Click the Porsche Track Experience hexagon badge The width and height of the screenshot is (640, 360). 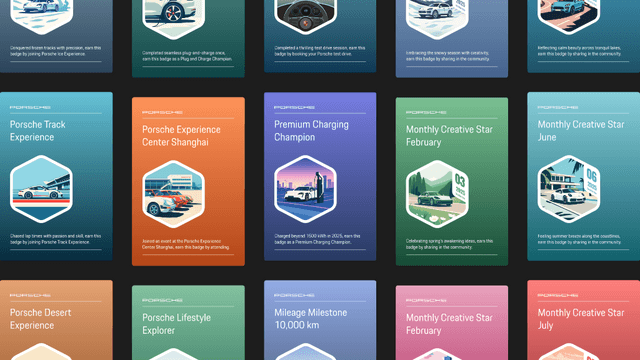point(41,189)
